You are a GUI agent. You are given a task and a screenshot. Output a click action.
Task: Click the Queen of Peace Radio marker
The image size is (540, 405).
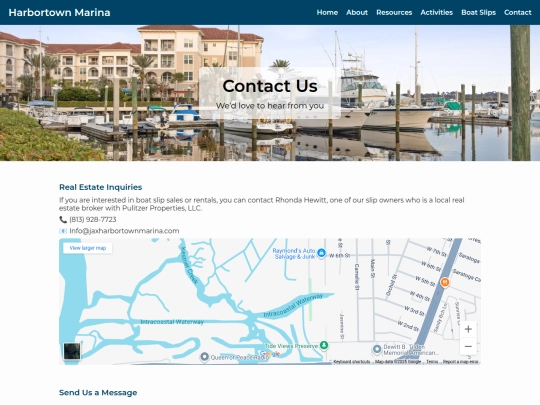(x=205, y=357)
